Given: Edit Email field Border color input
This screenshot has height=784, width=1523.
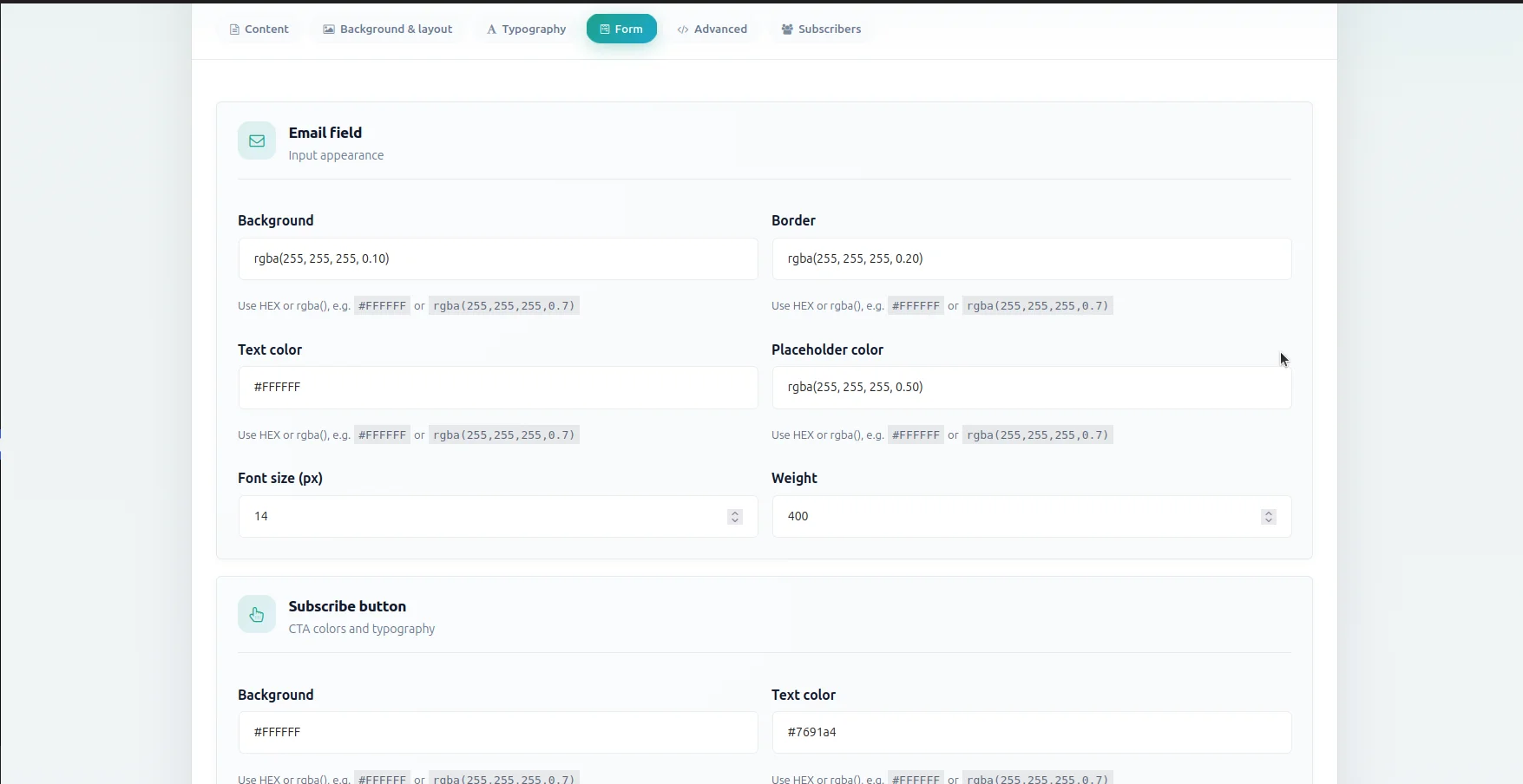Looking at the screenshot, I should [1032, 258].
